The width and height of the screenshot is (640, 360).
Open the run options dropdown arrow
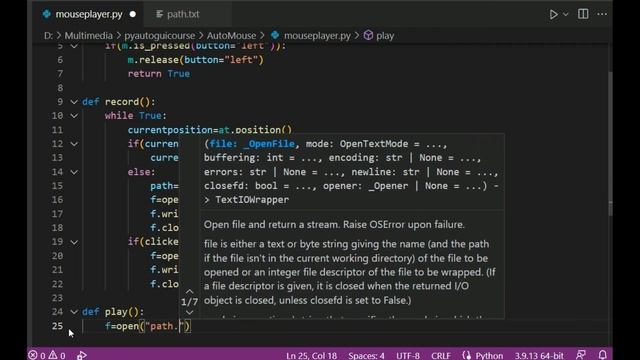[565, 14]
